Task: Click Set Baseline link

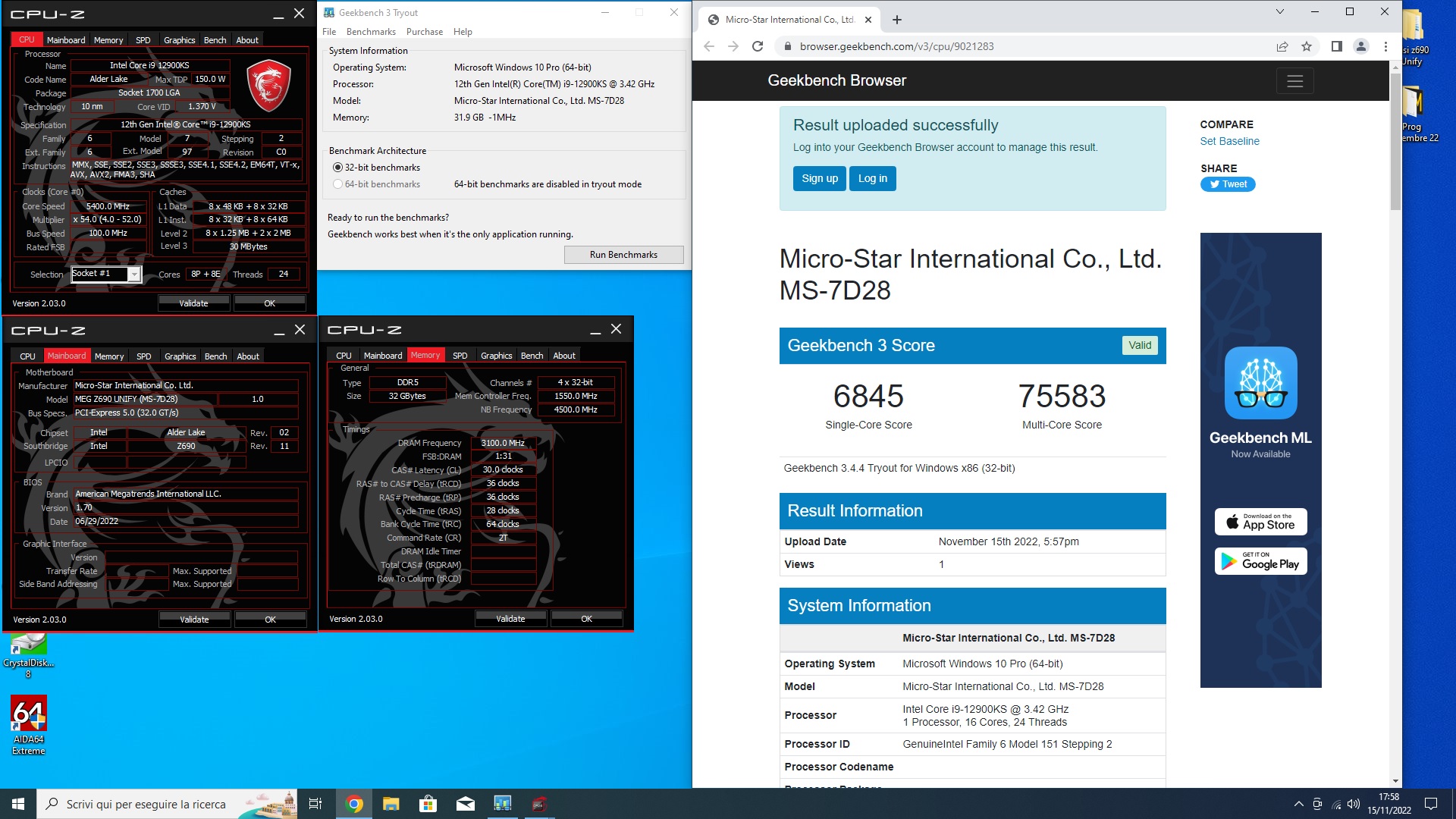Action: coord(1229,142)
